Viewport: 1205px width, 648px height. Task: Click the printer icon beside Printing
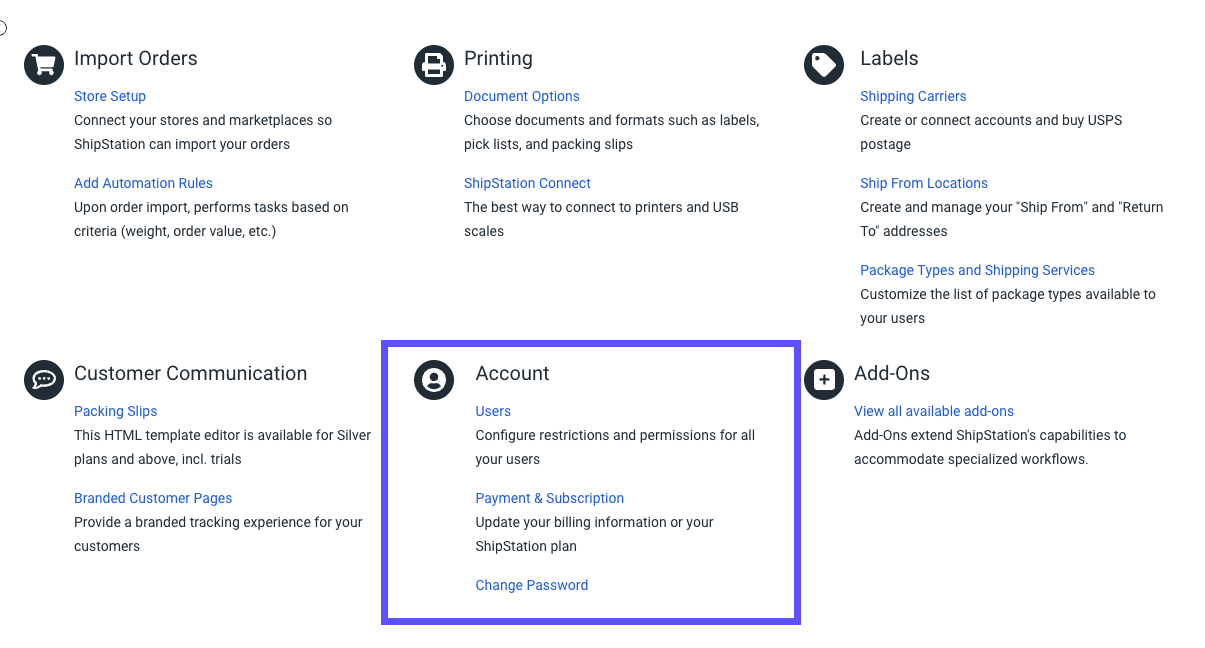coord(433,64)
